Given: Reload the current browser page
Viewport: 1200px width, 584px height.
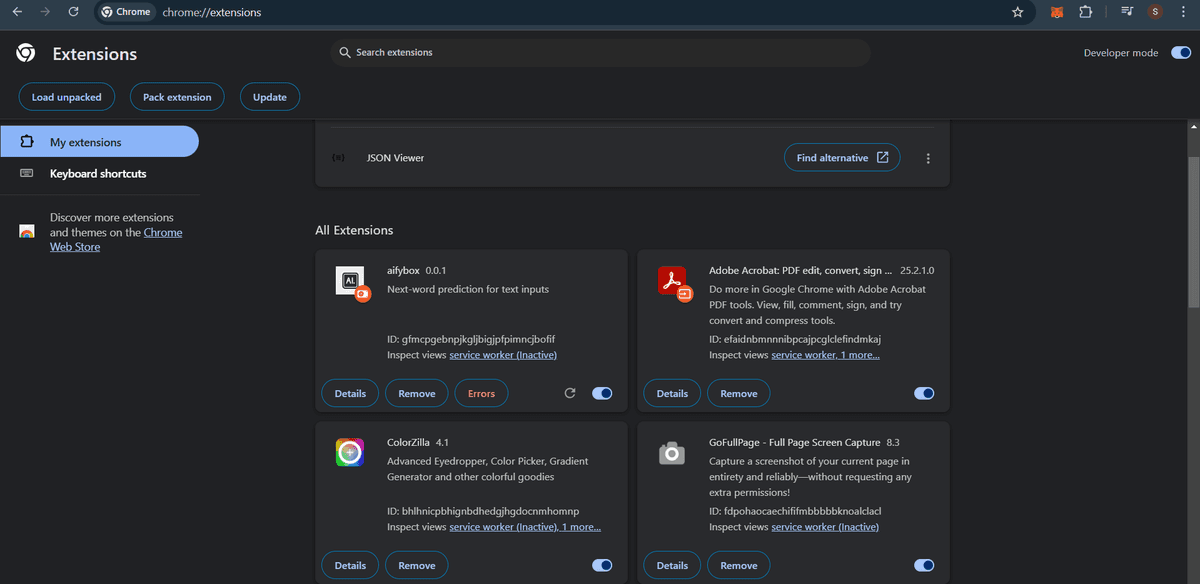Looking at the screenshot, I should tap(73, 12).
